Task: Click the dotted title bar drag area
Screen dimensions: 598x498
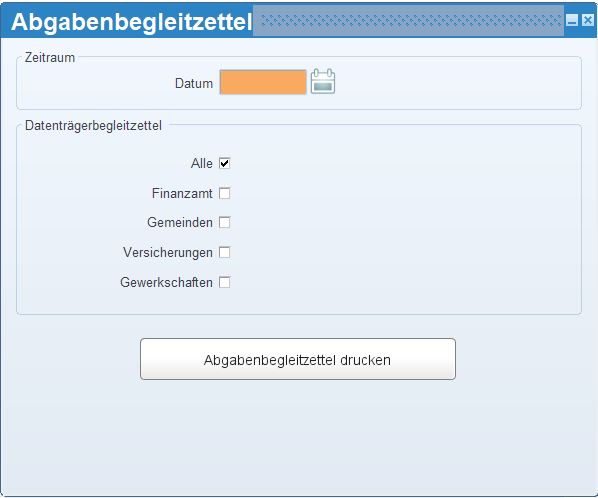Action: point(408,21)
